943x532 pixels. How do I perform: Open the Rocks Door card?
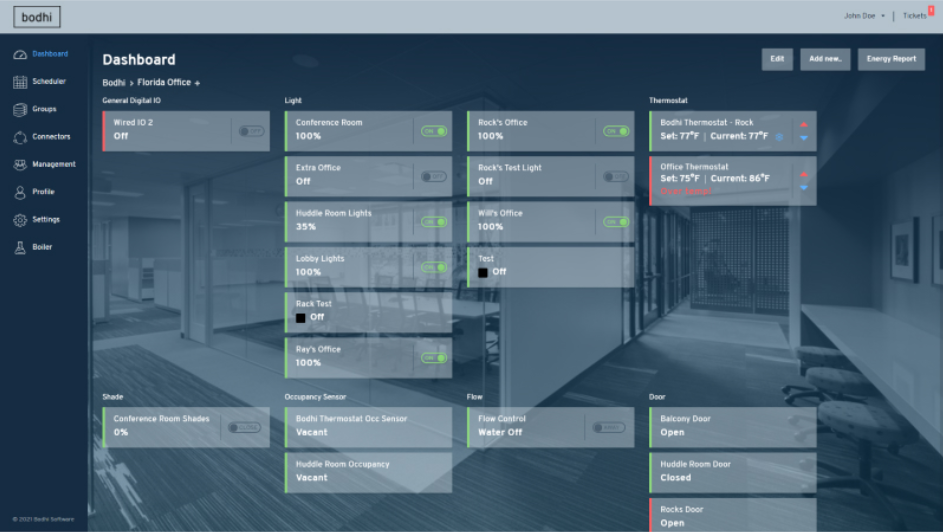tap(733, 515)
